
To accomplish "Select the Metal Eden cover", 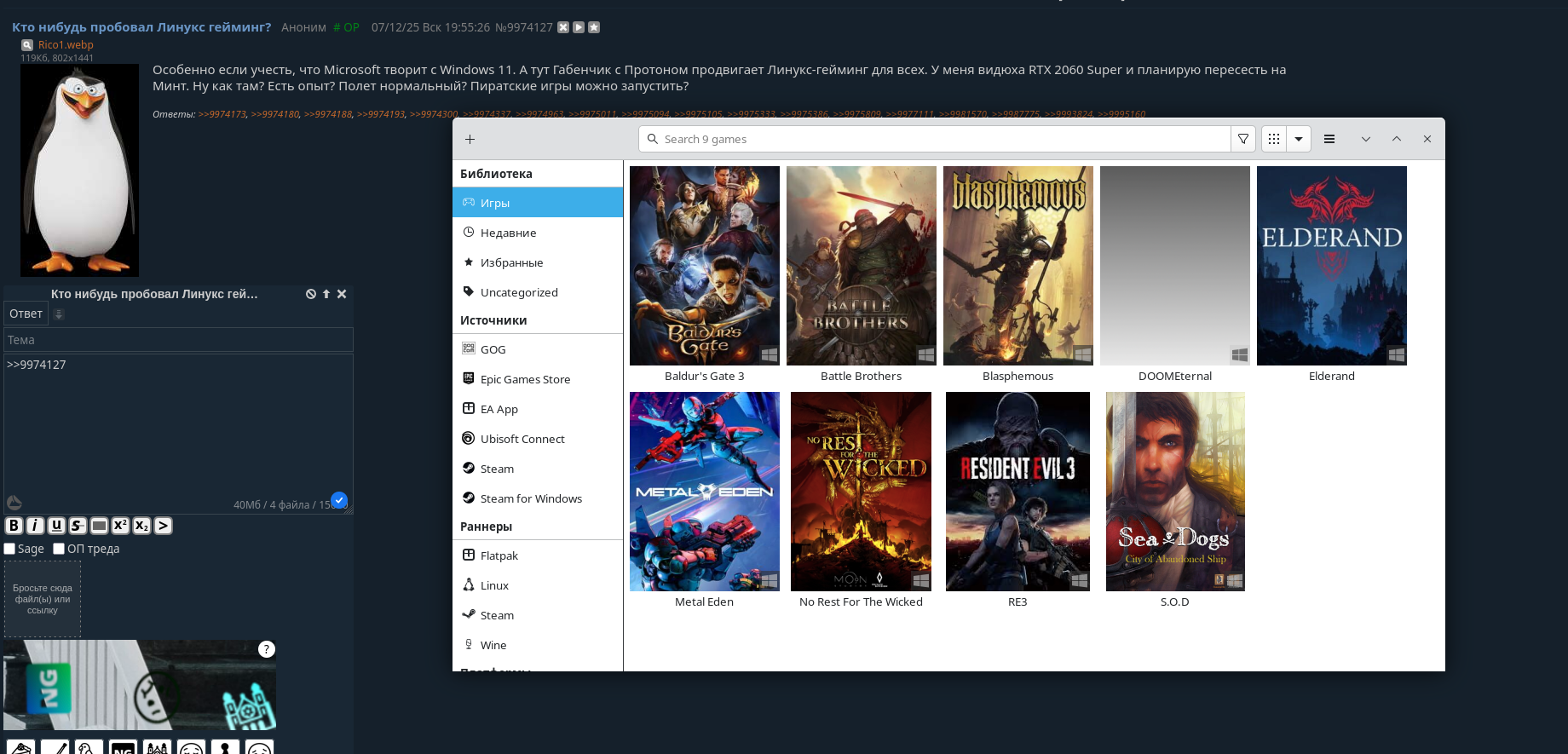I will click(x=705, y=492).
